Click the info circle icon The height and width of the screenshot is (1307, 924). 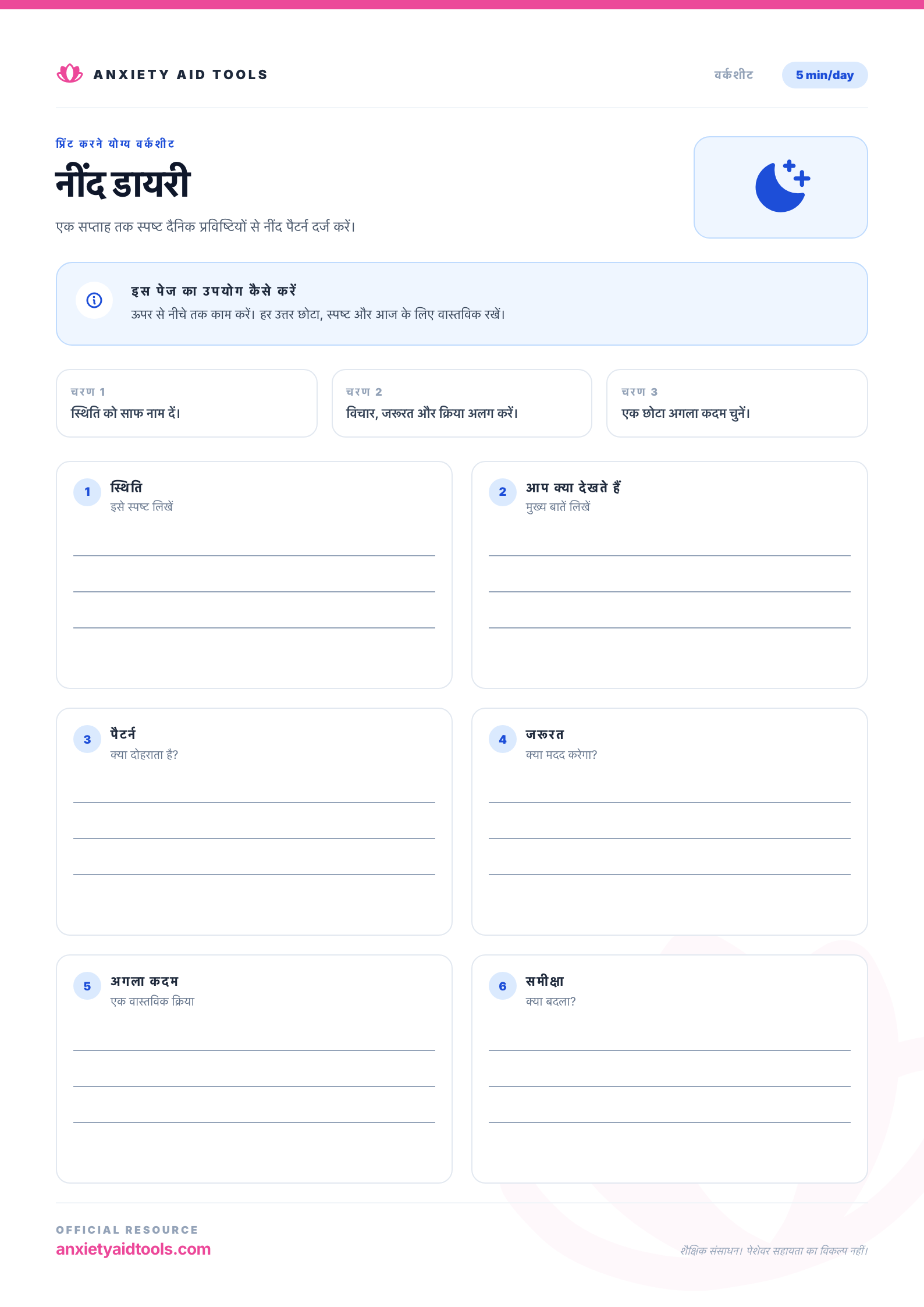tap(94, 300)
